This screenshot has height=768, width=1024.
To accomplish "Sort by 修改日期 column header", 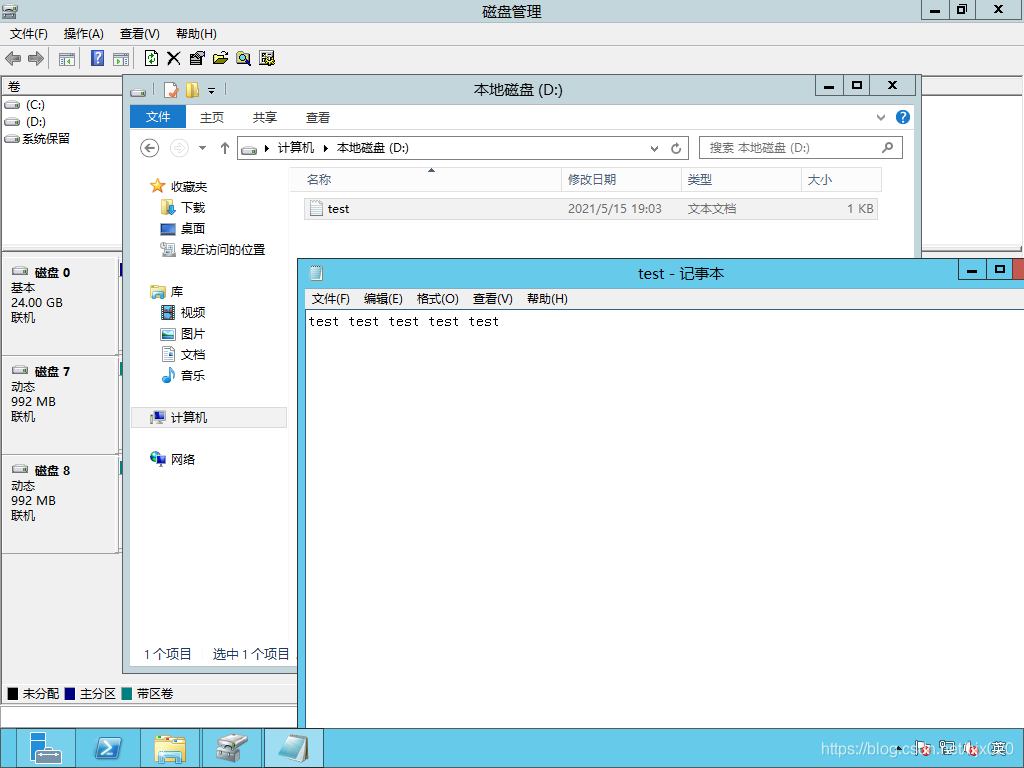I will (621, 180).
